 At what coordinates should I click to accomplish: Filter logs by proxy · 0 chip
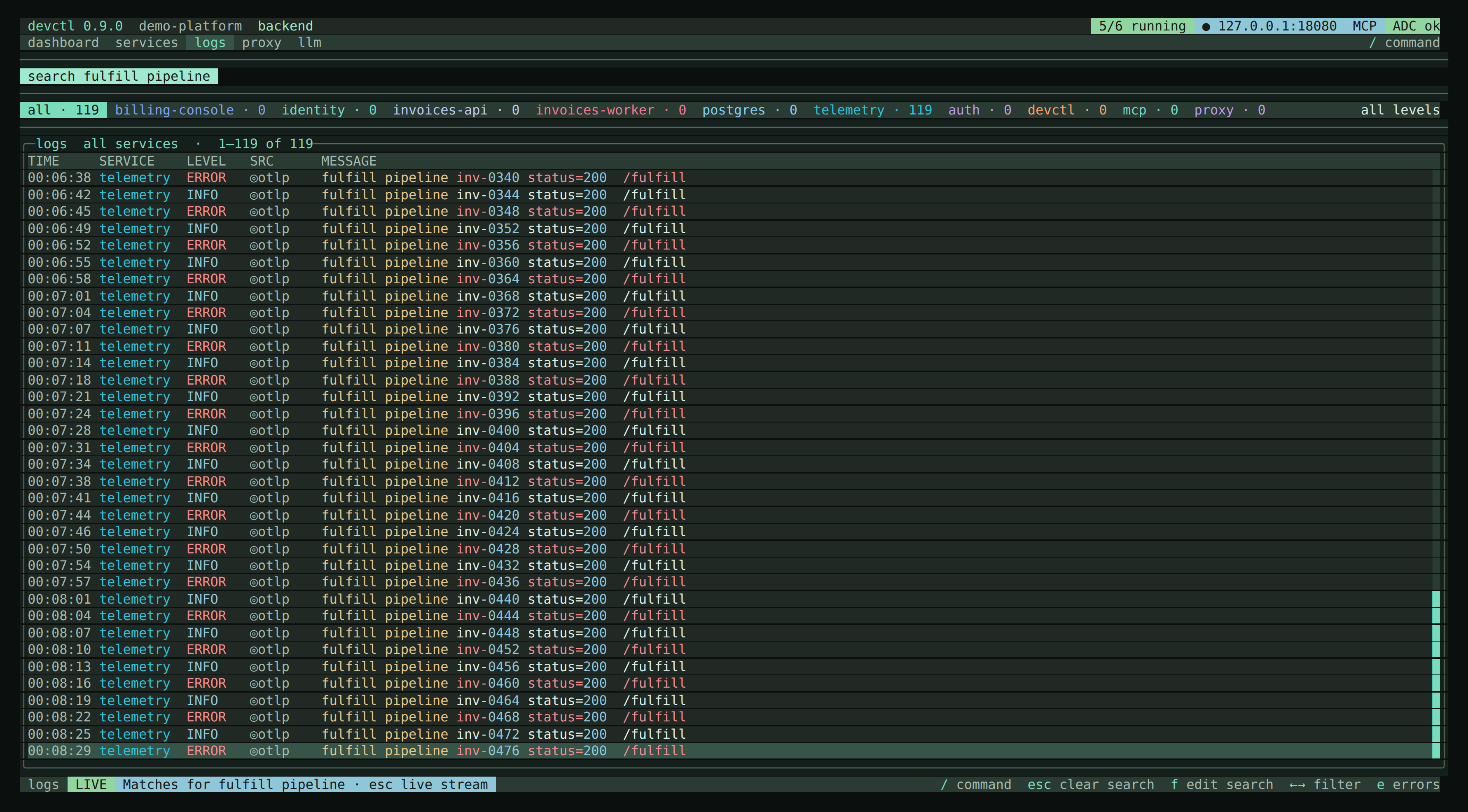pos(1230,110)
